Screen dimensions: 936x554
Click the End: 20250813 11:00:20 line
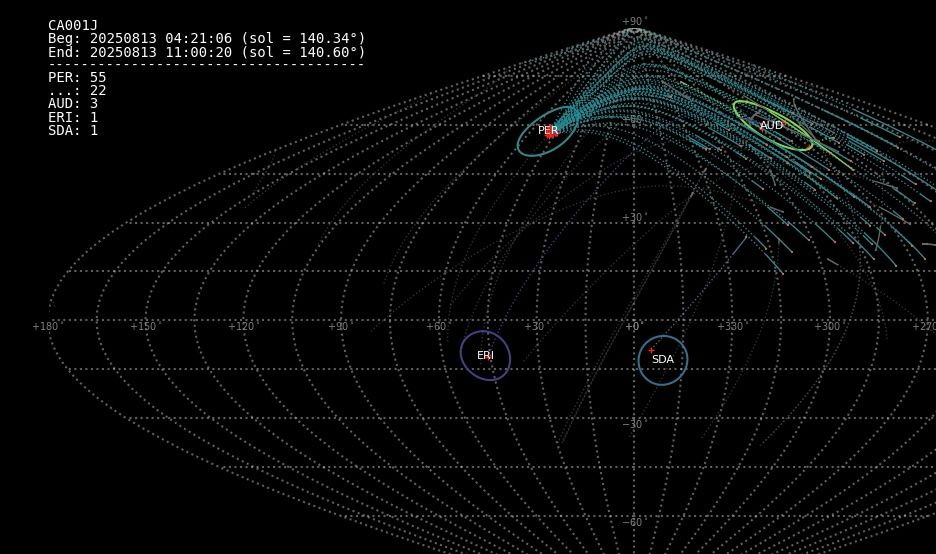pyautogui.click(x=207, y=52)
